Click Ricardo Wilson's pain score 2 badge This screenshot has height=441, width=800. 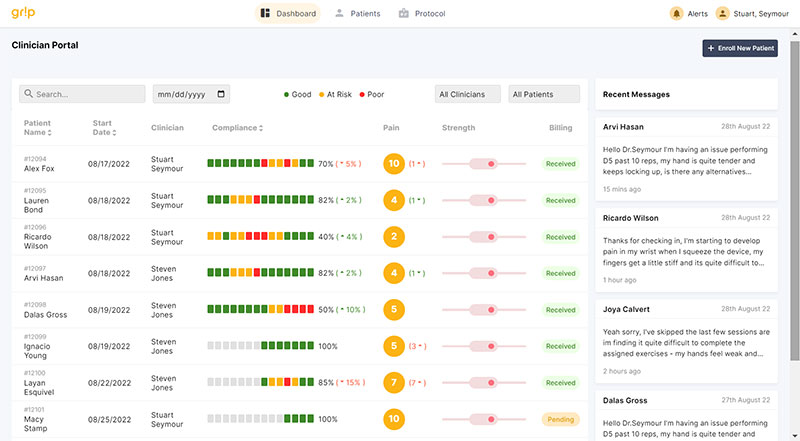click(394, 237)
